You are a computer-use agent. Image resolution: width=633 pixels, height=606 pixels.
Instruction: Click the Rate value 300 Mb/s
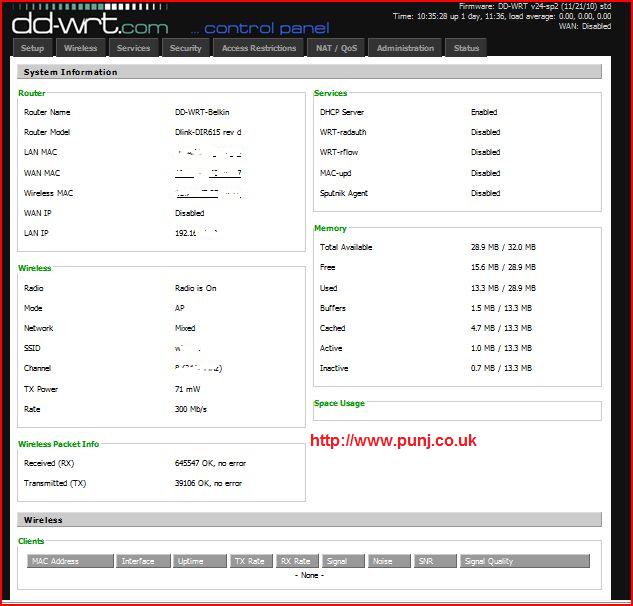pos(191,409)
